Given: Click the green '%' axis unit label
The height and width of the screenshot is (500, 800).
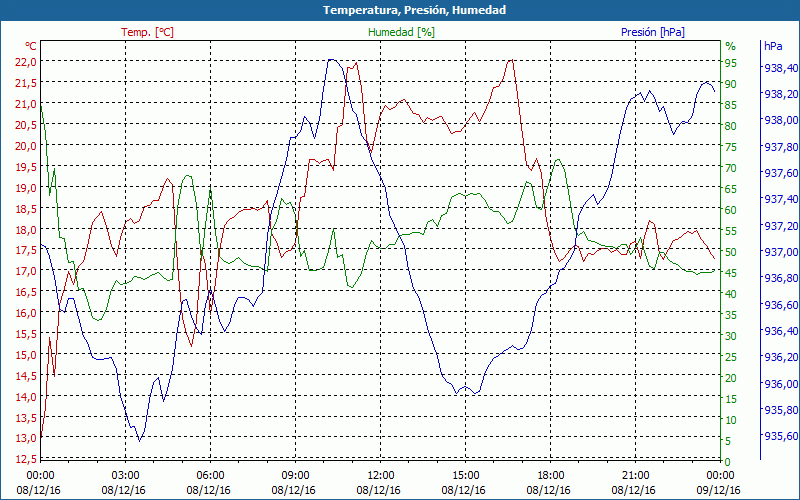Looking at the screenshot, I should (731, 46).
